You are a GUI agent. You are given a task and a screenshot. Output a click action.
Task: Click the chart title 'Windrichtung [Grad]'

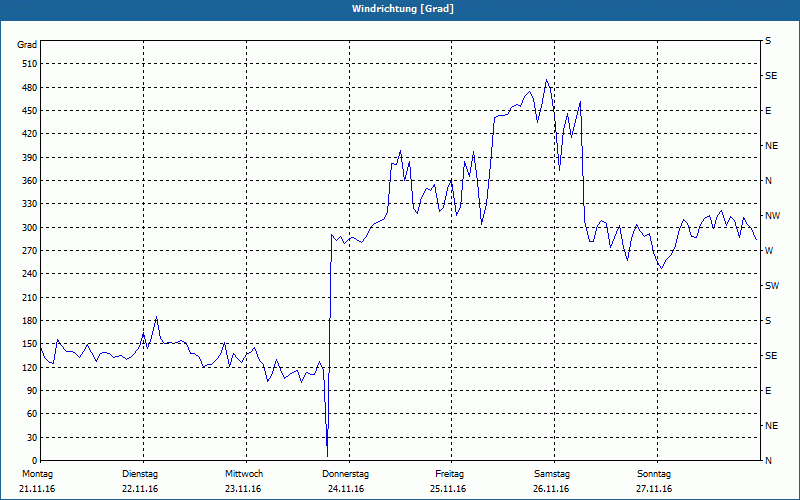[x=403, y=9]
